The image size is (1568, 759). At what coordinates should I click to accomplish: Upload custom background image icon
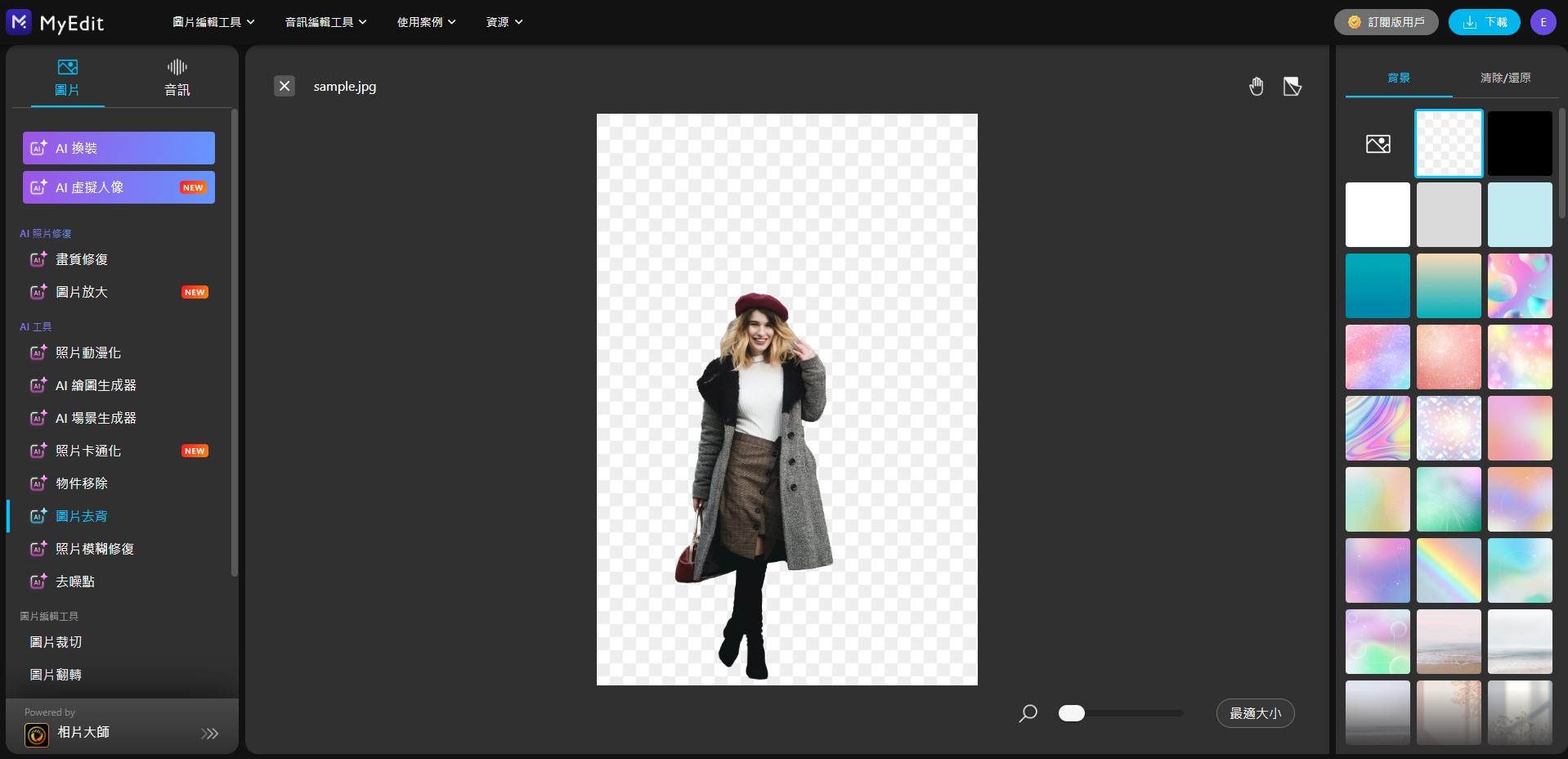[x=1378, y=144]
